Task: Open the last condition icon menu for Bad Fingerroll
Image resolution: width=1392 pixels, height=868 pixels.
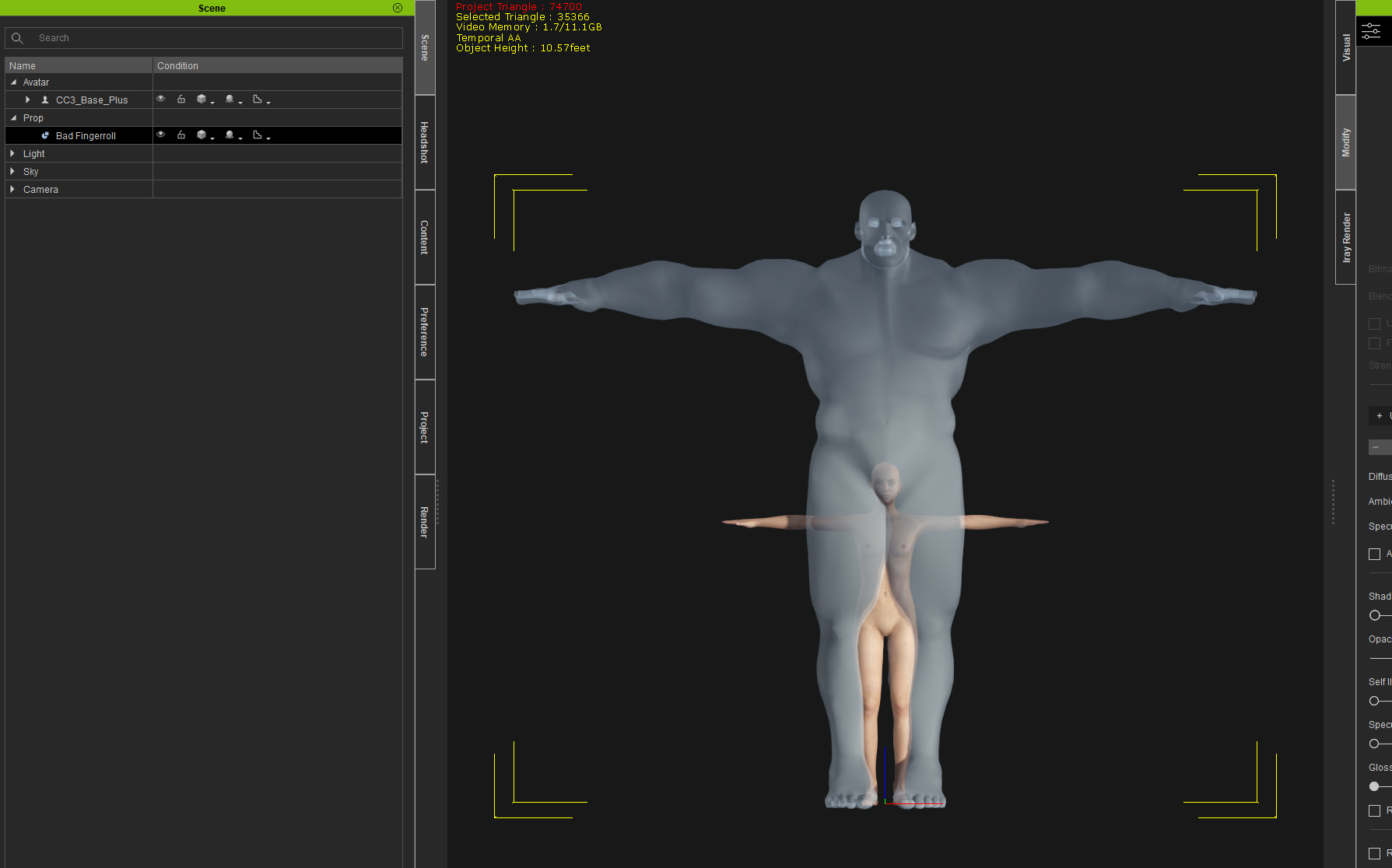Action: [261, 135]
